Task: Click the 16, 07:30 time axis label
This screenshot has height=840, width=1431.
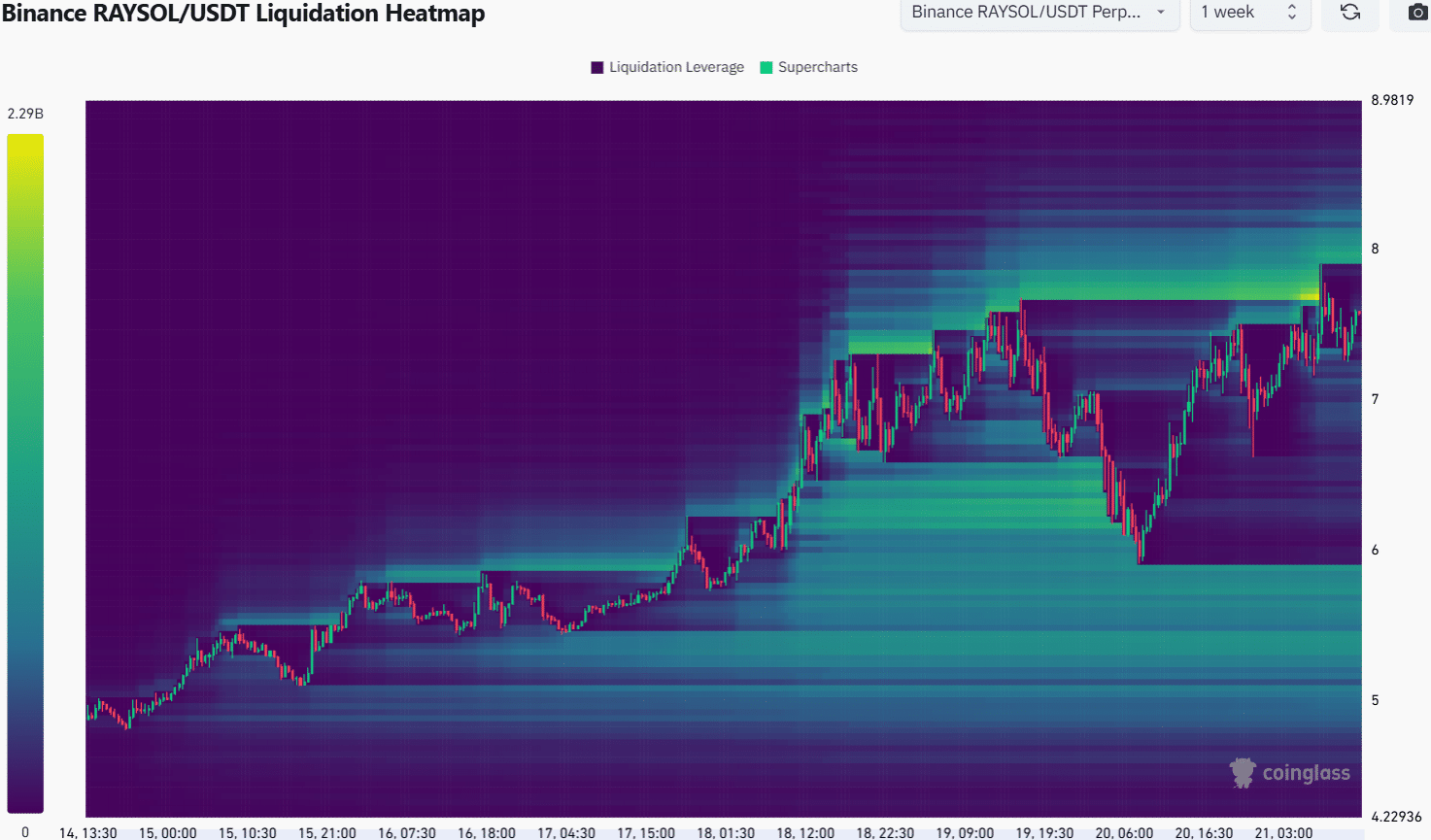Action: 407,833
